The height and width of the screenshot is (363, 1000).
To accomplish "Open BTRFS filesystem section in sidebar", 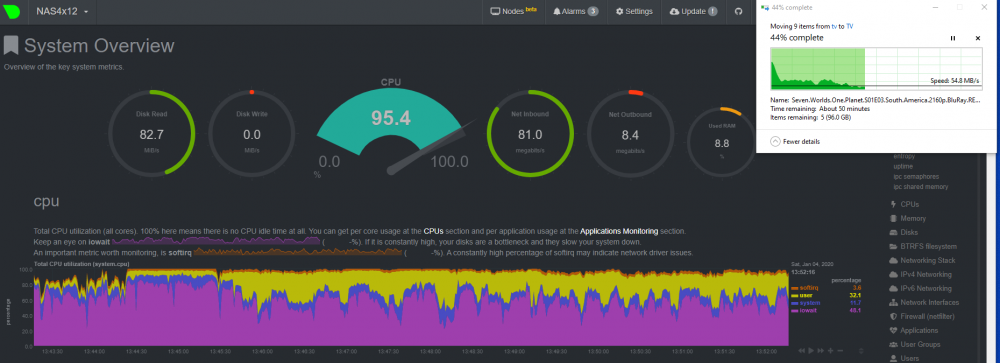I will [x=922, y=247].
